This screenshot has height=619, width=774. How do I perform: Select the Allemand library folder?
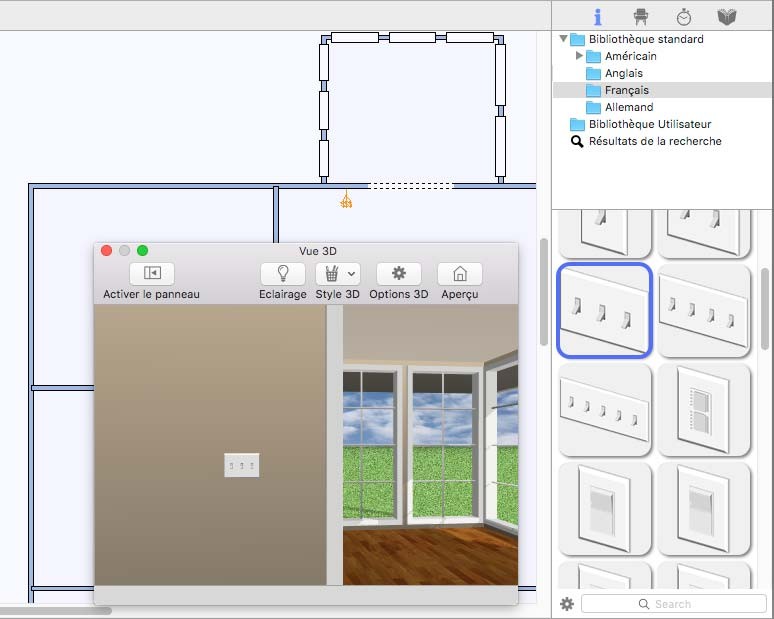pyautogui.click(x=628, y=107)
